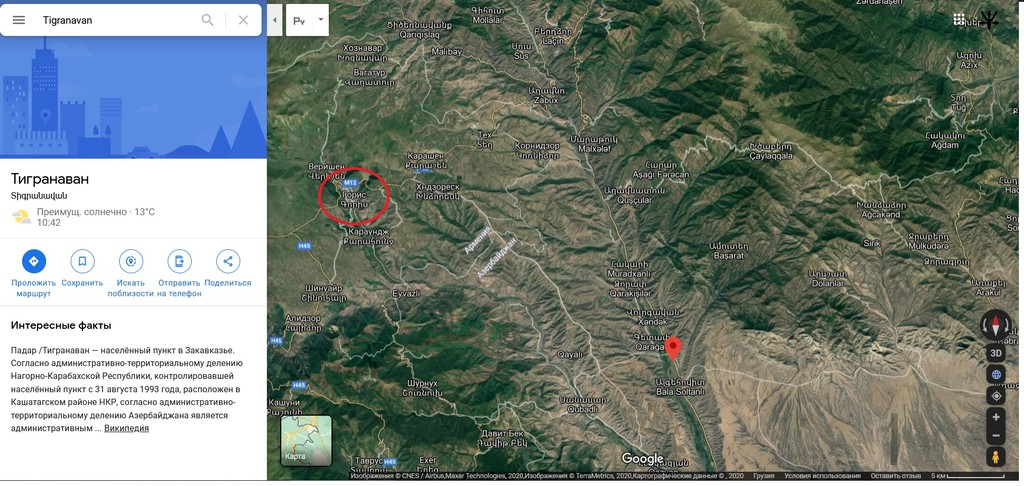Collapse the side panel with the arrow
Viewport: 1024px width, 486px height.
click(274, 20)
